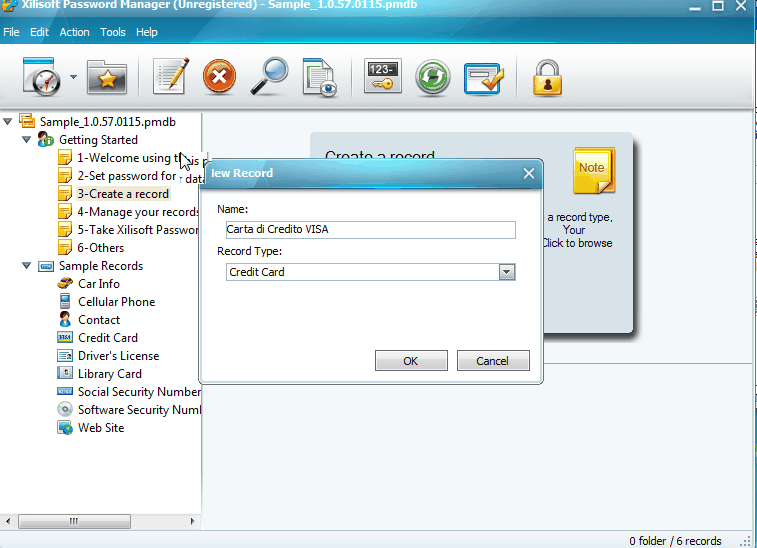Click the Cancel button in dialog
757x548 pixels.
(x=492, y=361)
